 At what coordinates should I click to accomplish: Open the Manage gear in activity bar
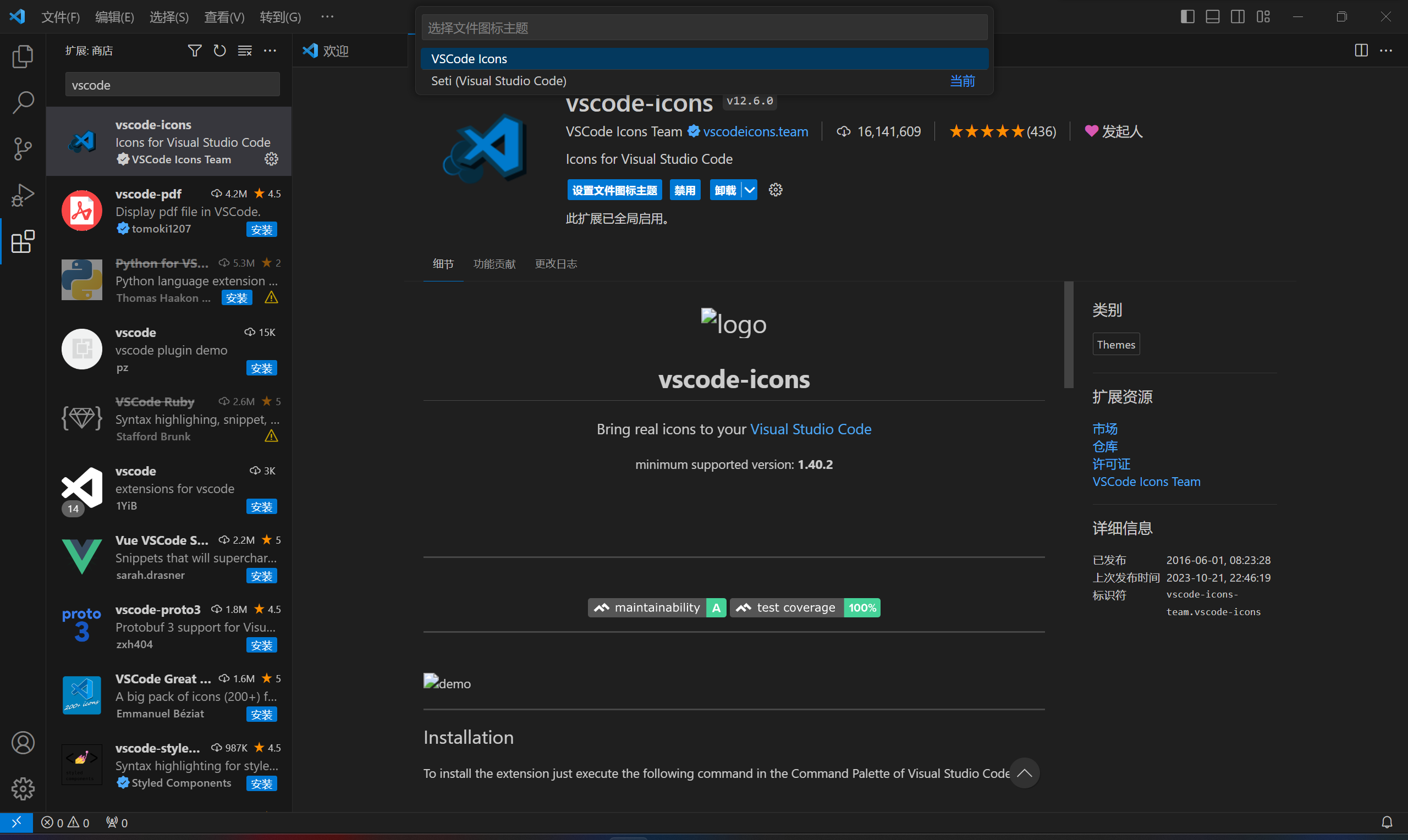click(23, 788)
